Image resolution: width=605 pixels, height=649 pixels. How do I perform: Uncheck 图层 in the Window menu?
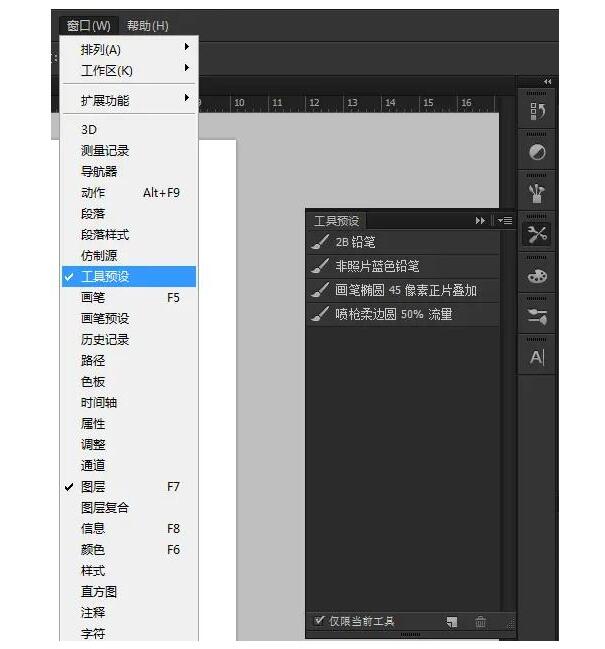[129, 487]
